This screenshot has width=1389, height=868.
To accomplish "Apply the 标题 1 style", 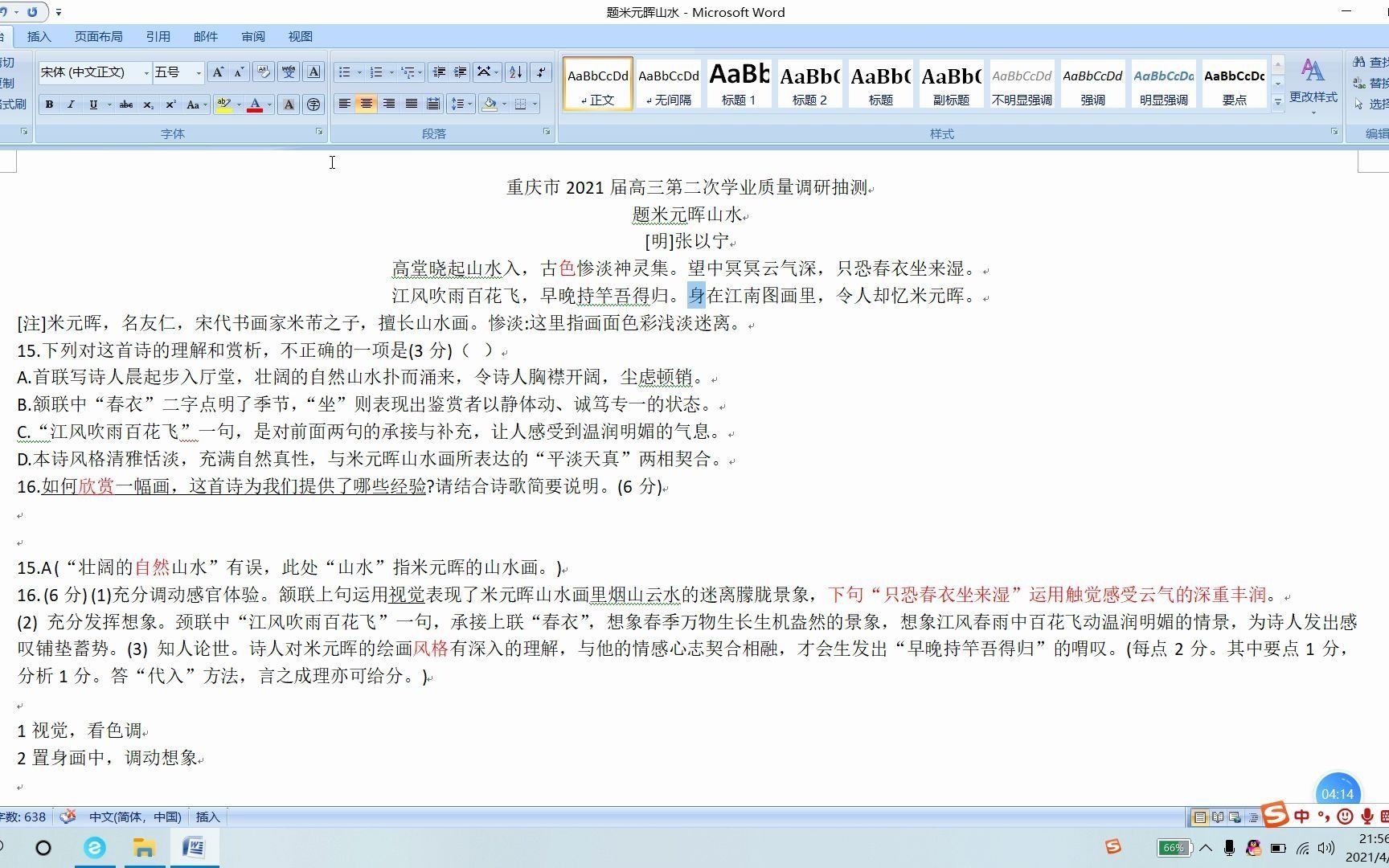I will [739, 83].
